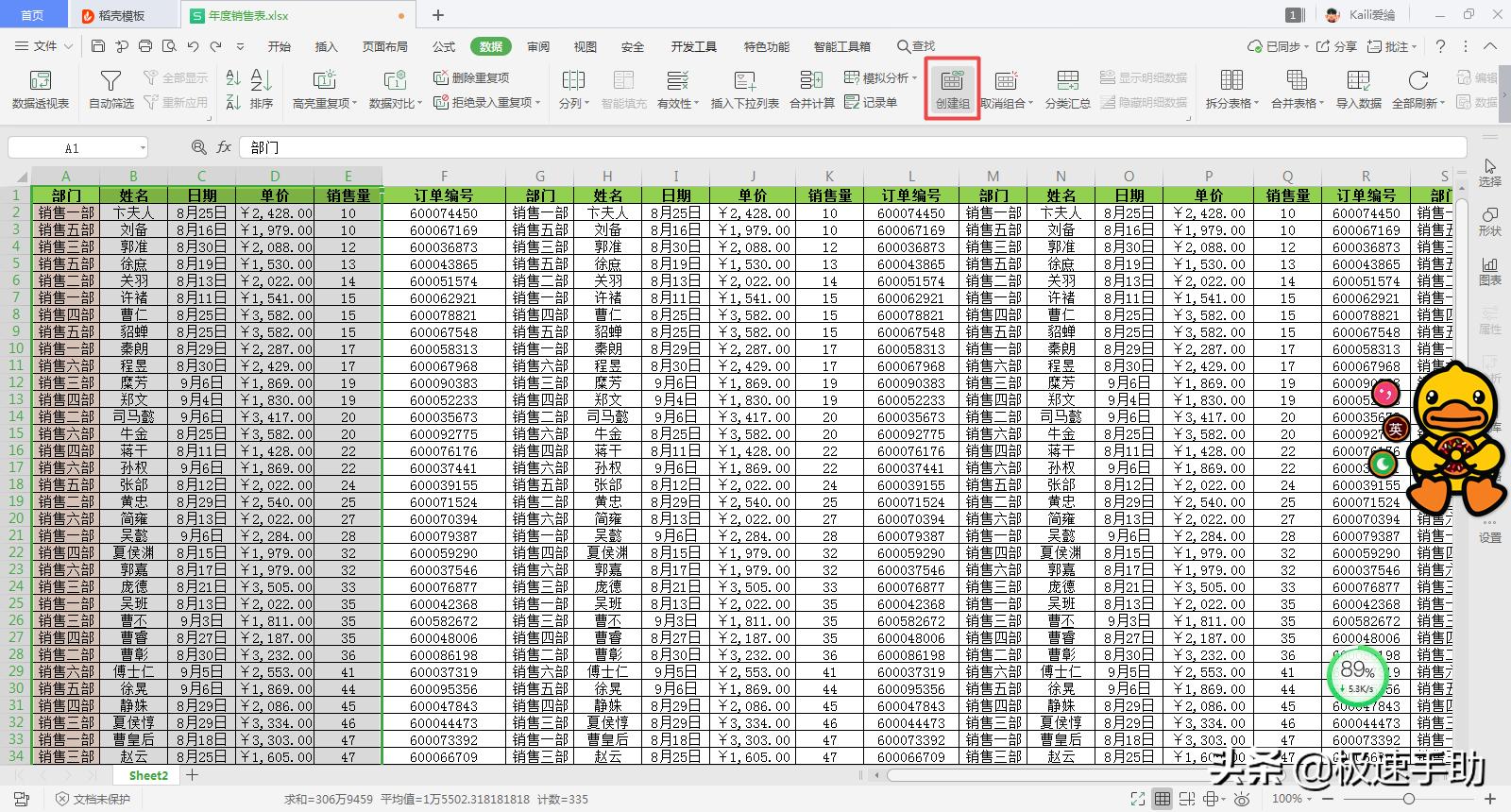
Task: Click the 分享 share button
Action: click(x=1336, y=46)
